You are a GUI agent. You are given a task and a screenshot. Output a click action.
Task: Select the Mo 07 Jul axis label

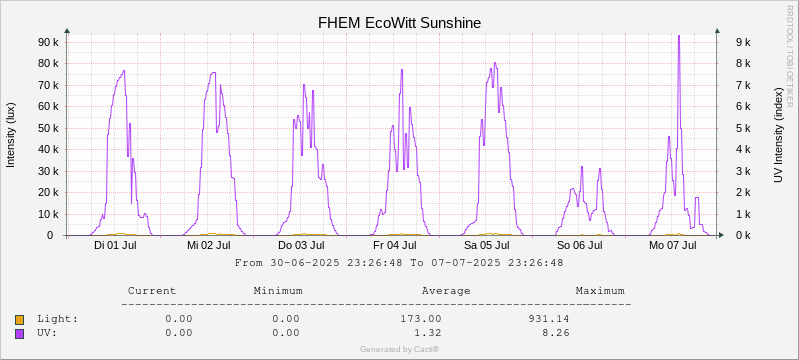[673, 246]
